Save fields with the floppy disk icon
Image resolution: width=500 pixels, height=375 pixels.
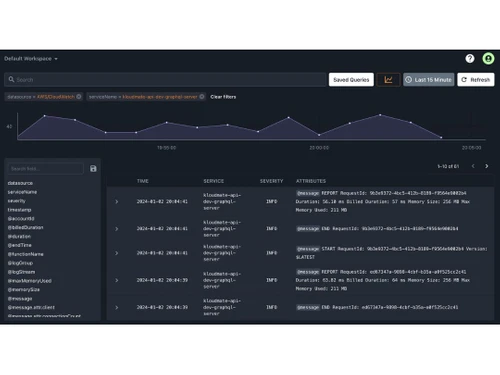point(93,169)
